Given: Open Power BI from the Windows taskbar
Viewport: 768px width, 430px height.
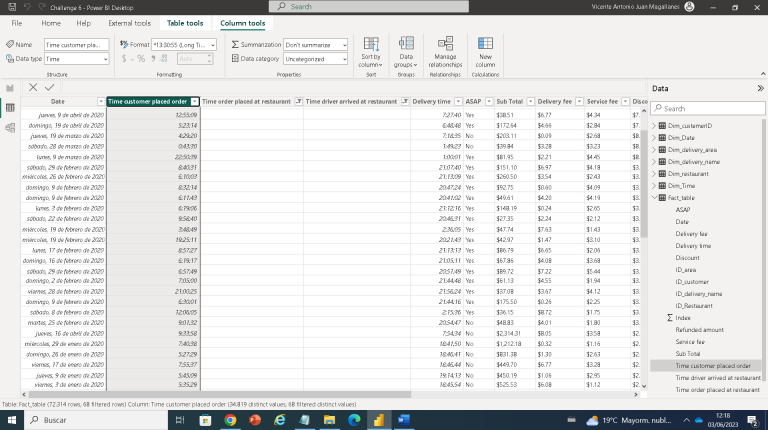Looking at the screenshot, I should click(x=380, y=420).
